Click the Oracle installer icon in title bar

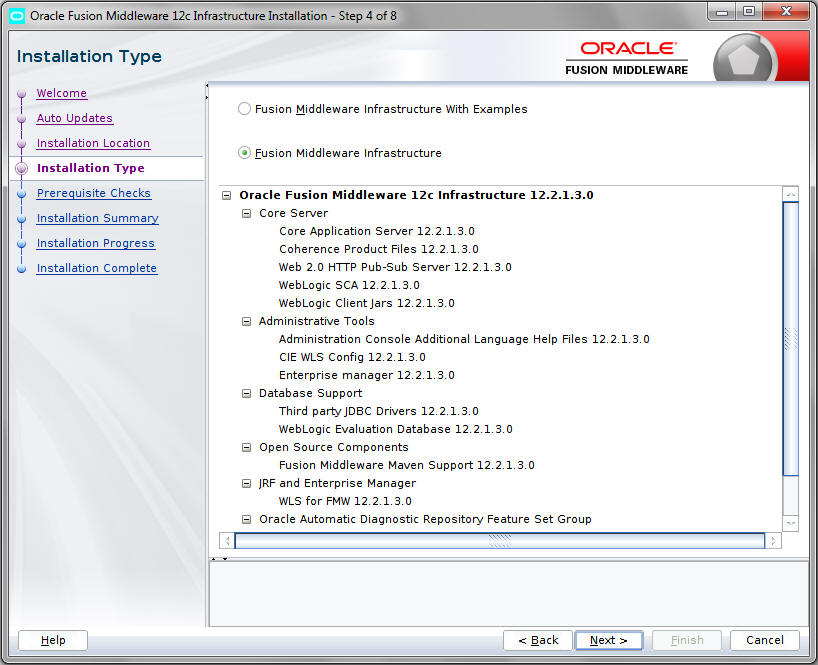pyautogui.click(x=17, y=16)
